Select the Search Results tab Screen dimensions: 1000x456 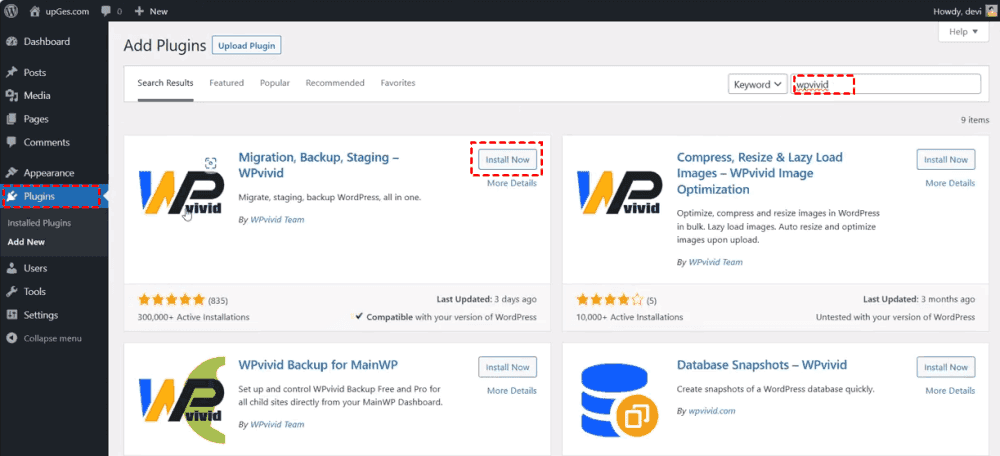(x=165, y=83)
